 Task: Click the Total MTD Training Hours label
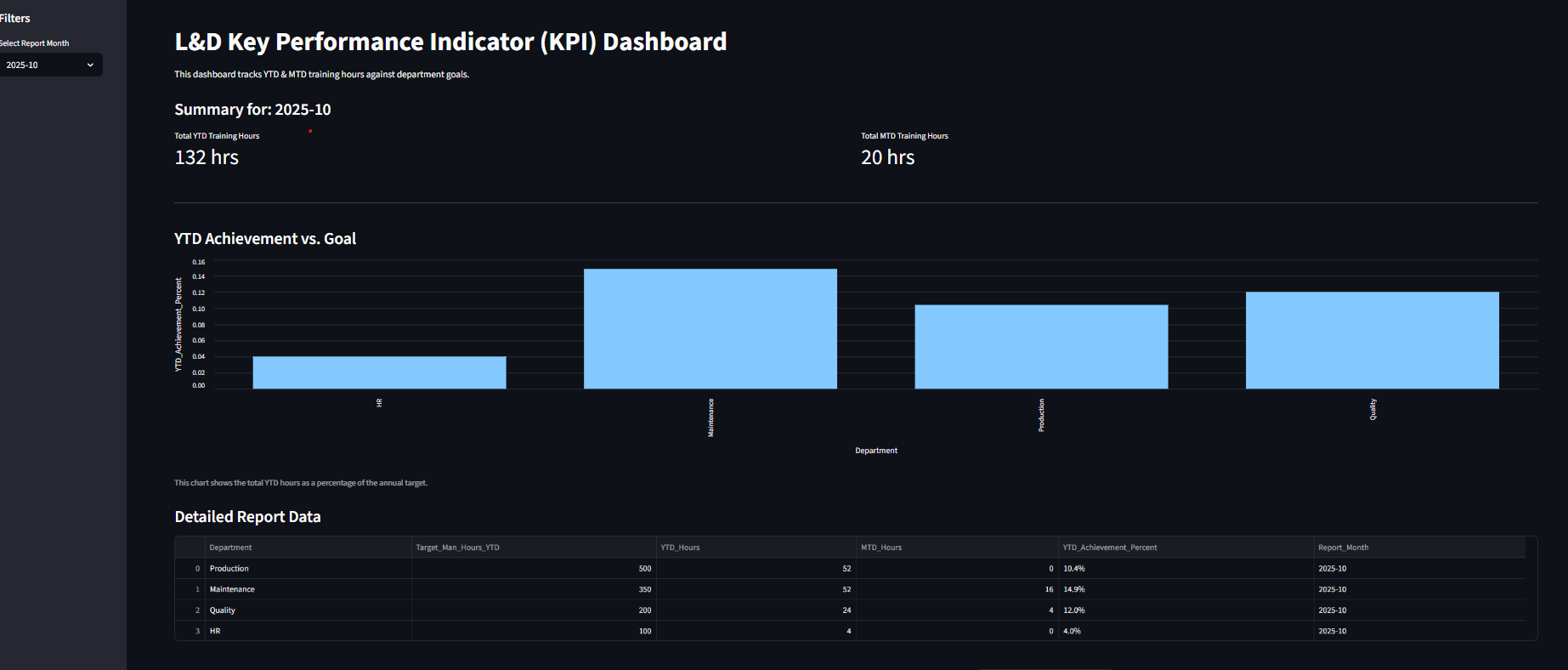(x=904, y=136)
